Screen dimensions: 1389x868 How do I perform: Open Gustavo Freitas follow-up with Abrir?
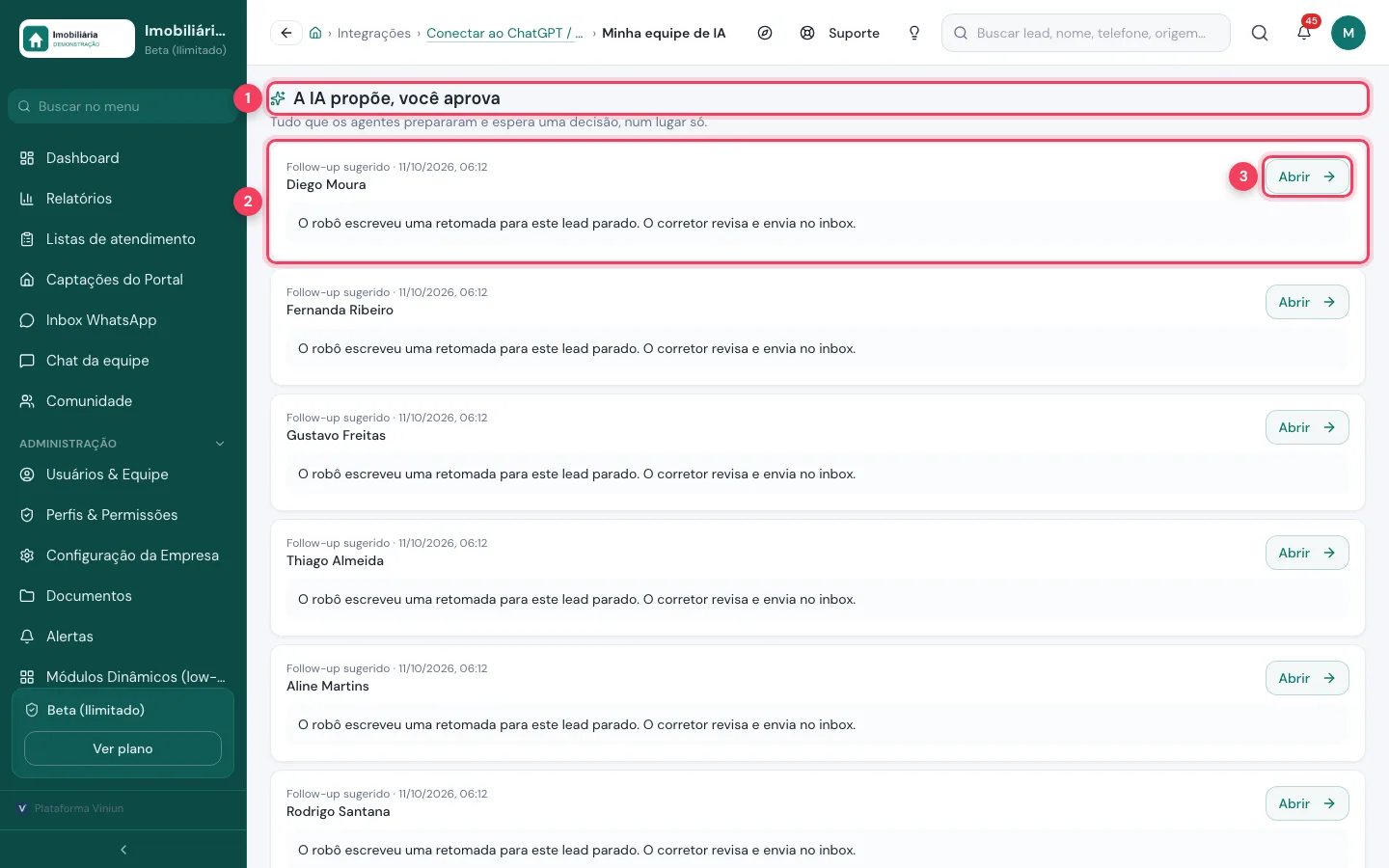click(x=1307, y=427)
